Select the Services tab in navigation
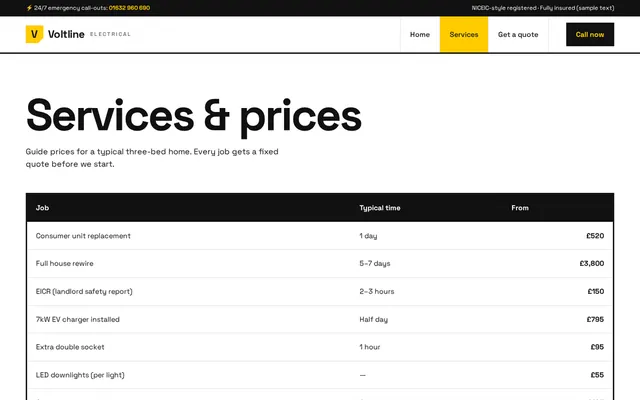Viewport: 640px width, 400px height. [x=464, y=35]
